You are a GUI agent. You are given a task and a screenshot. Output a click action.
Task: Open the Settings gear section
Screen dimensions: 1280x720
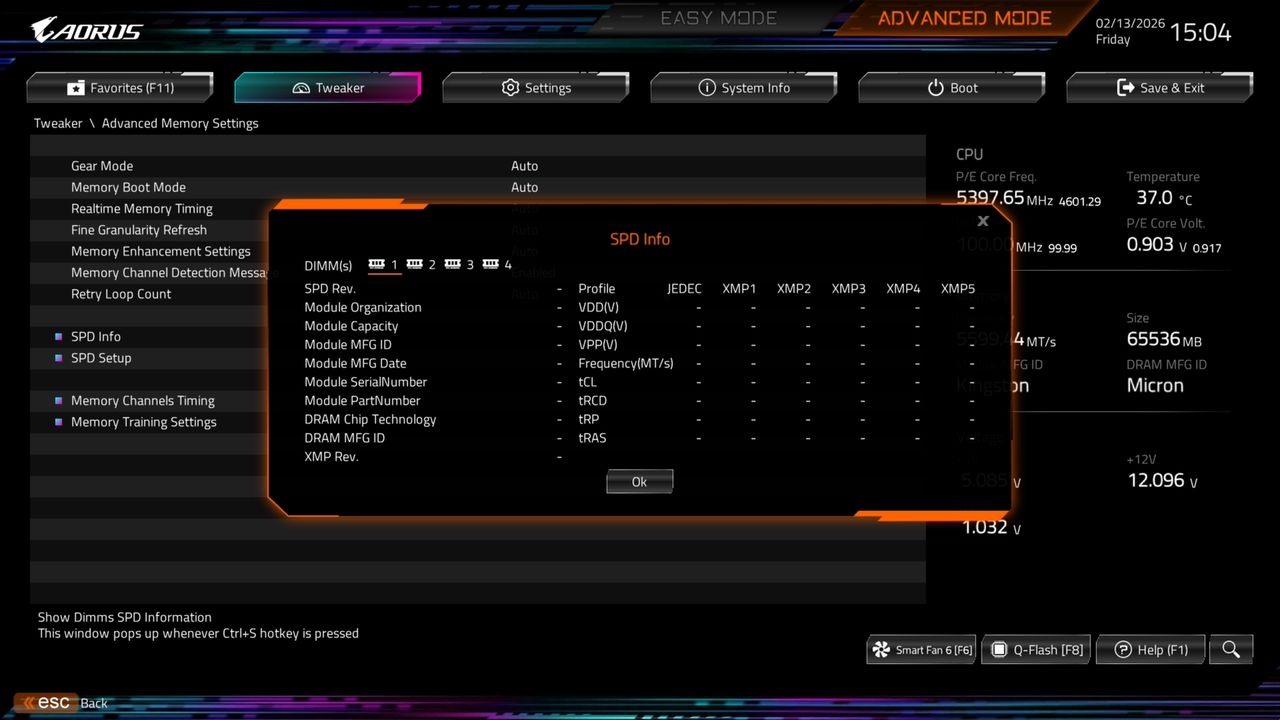[535, 87]
